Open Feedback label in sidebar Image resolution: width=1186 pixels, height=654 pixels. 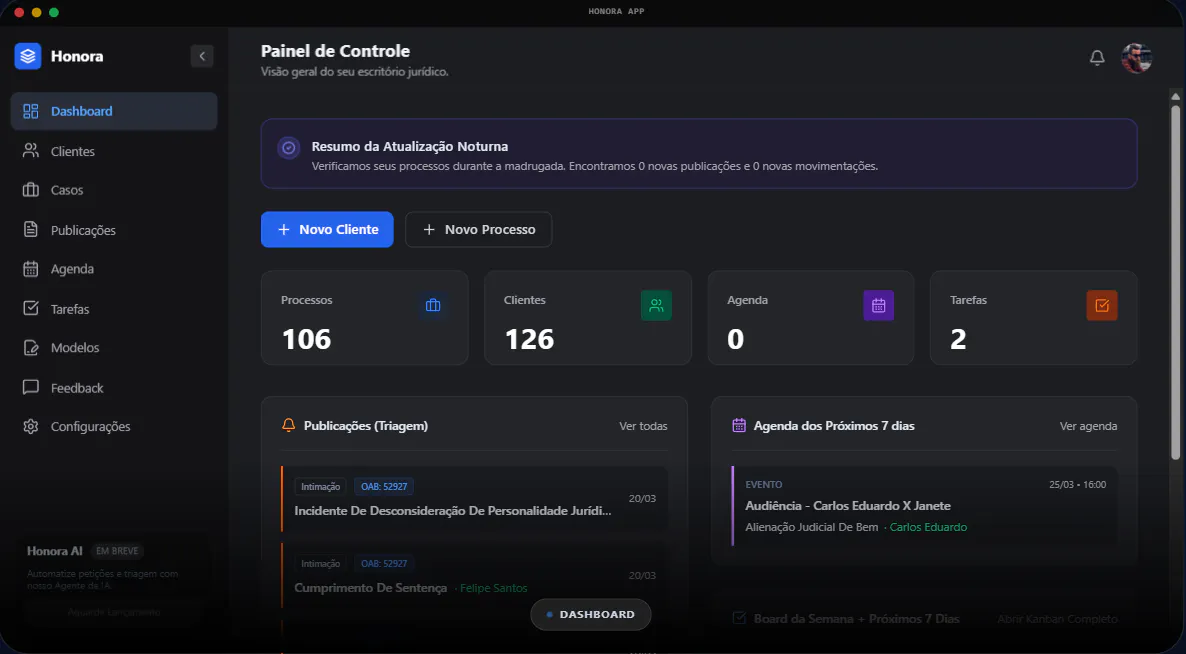click(x=77, y=388)
